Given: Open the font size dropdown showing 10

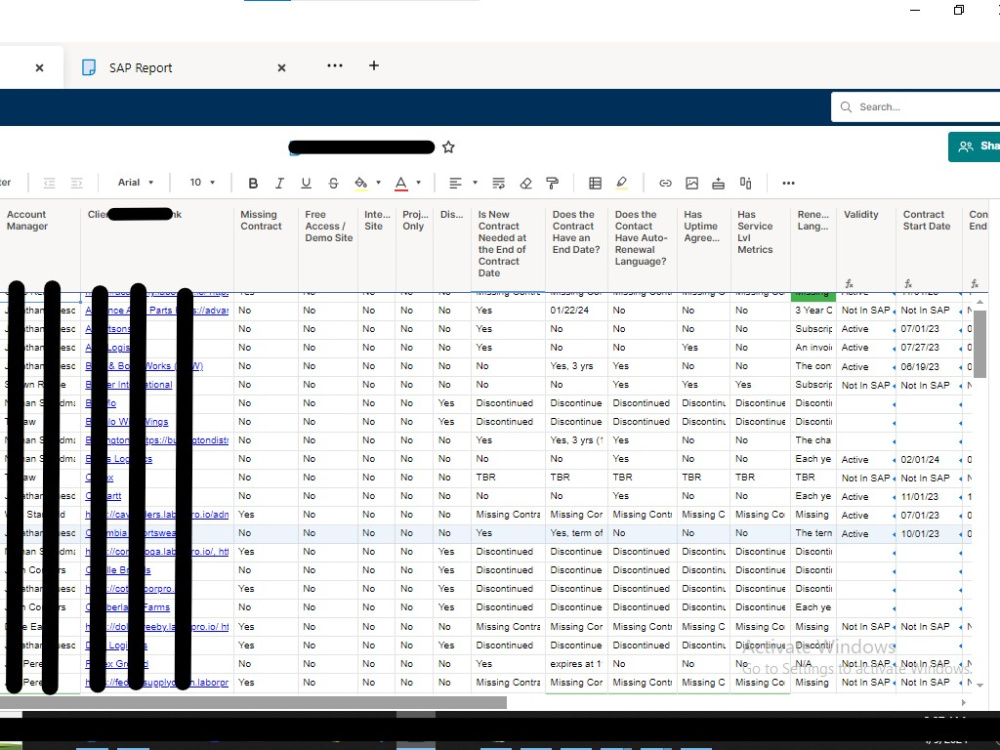Looking at the screenshot, I should coord(200,183).
